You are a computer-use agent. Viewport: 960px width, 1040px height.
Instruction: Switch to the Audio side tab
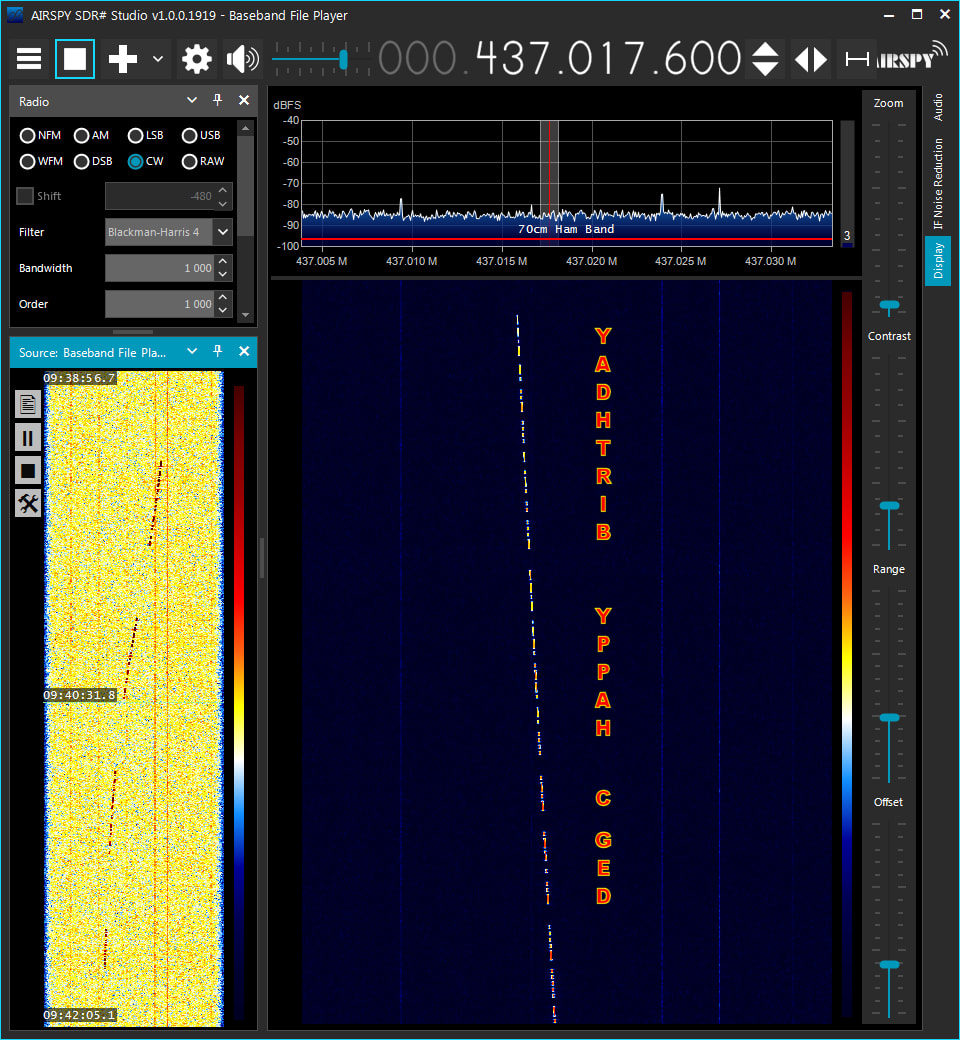(x=938, y=108)
